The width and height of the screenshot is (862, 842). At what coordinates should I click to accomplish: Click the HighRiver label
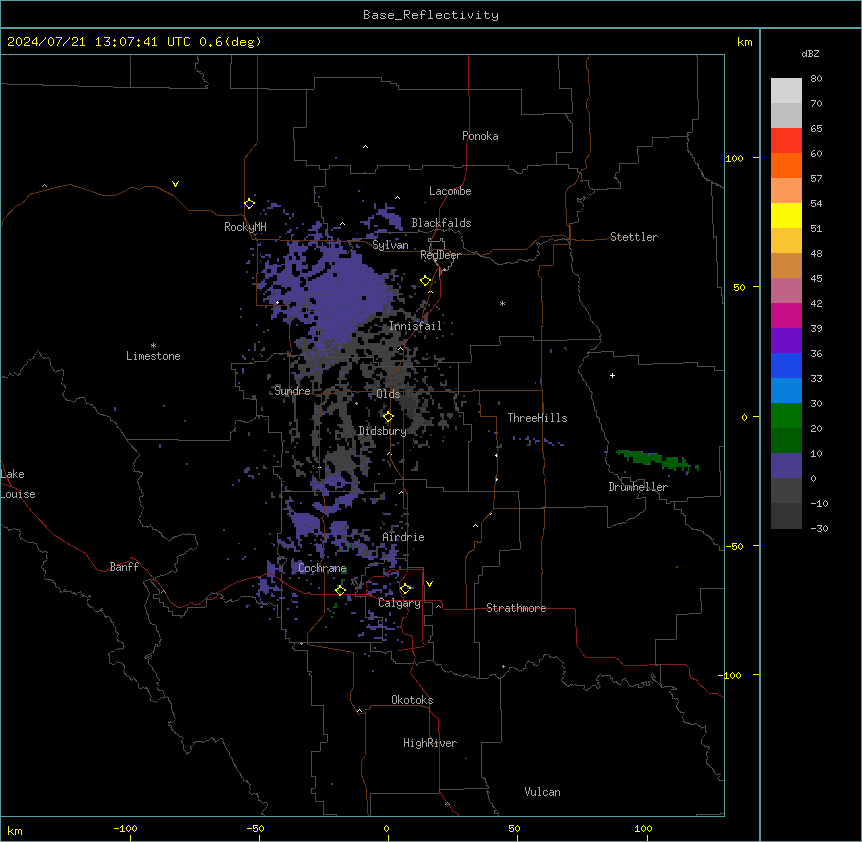[x=430, y=743]
